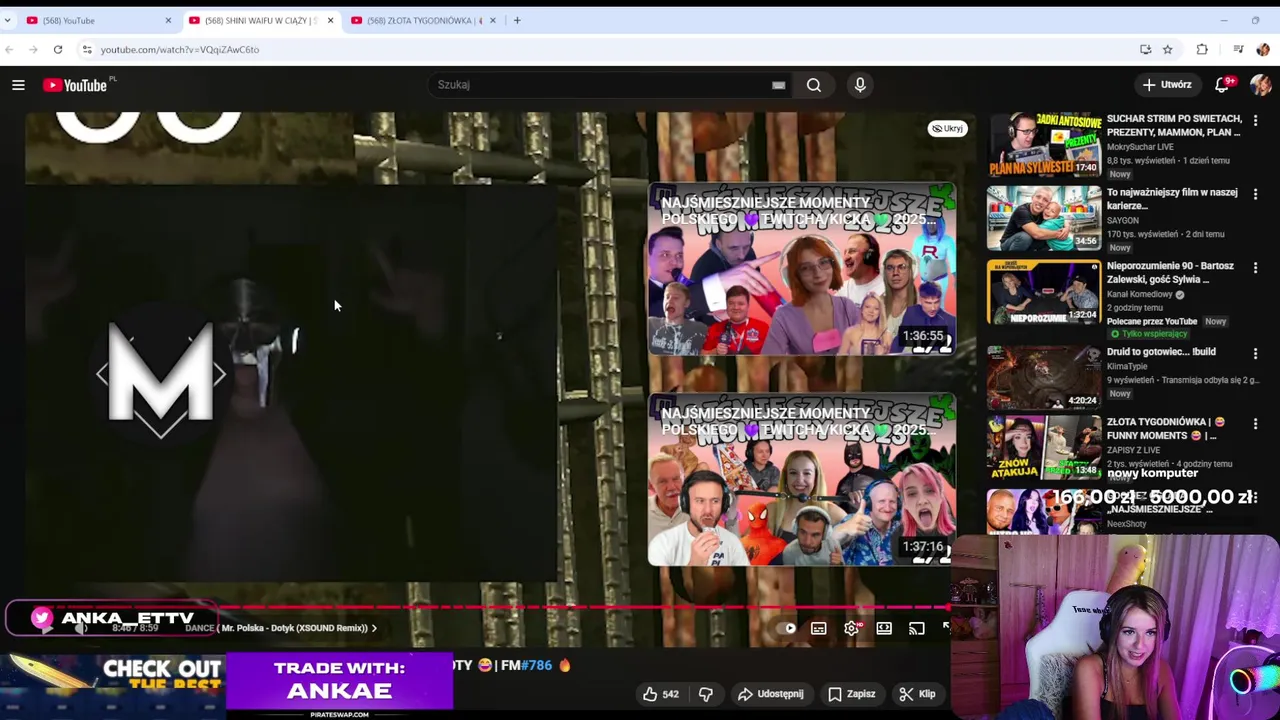Viewport: 1280px width, 720px height.
Task: Seek on the red video progress bar
Action: (x=487, y=607)
